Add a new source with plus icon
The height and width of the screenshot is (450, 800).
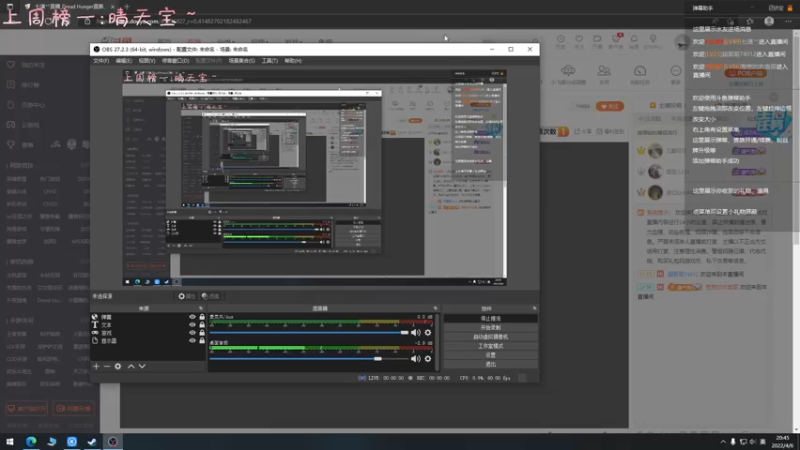(96, 366)
